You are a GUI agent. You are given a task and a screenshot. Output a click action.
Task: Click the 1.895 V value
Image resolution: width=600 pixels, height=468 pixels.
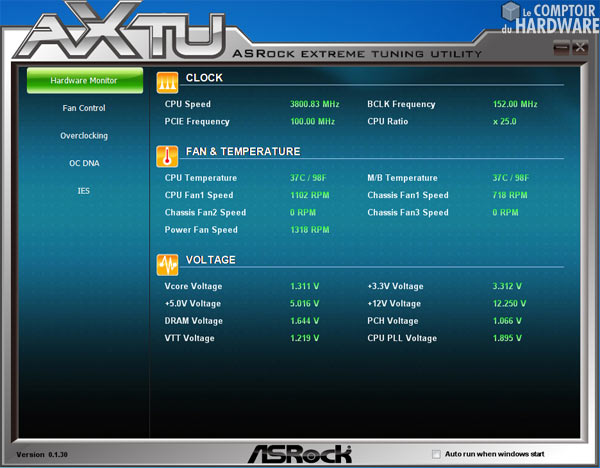(507, 338)
